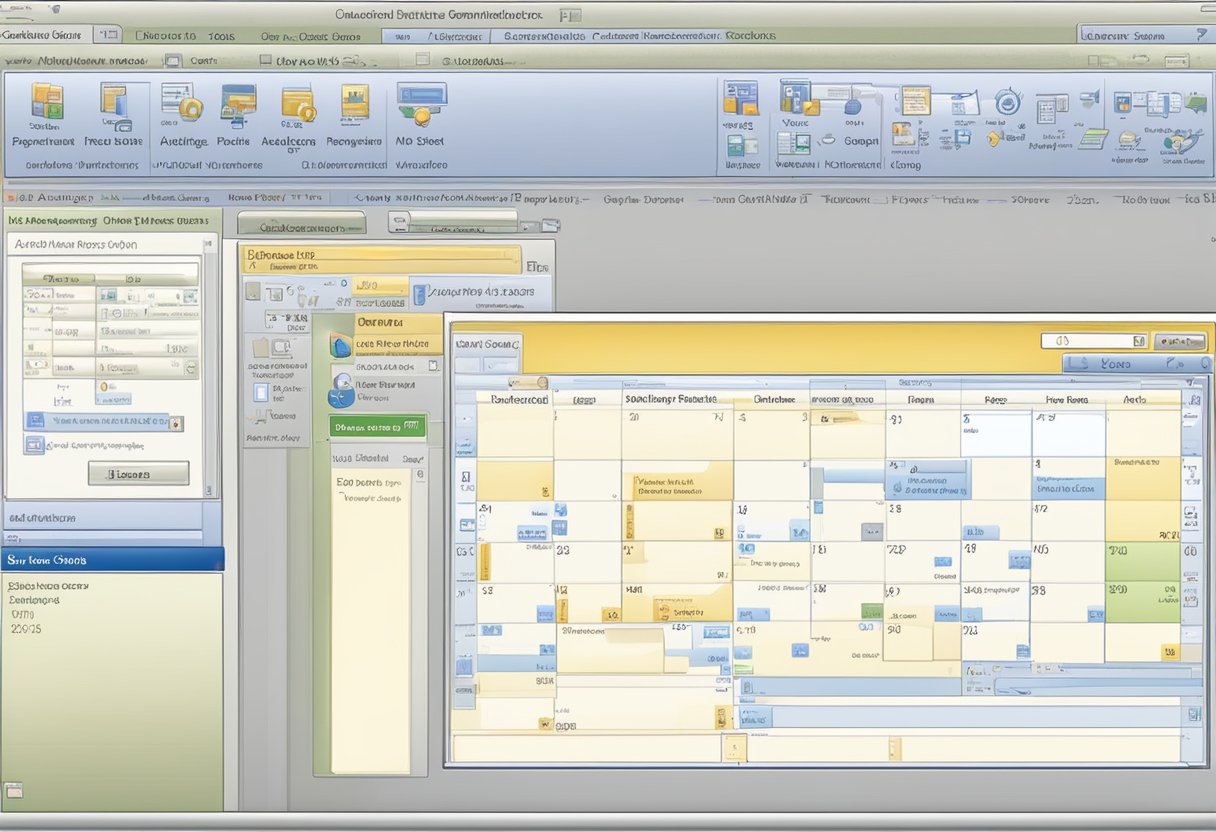
Task: Click the small folder icon at bottom-left corner
Action: click(13, 791)
